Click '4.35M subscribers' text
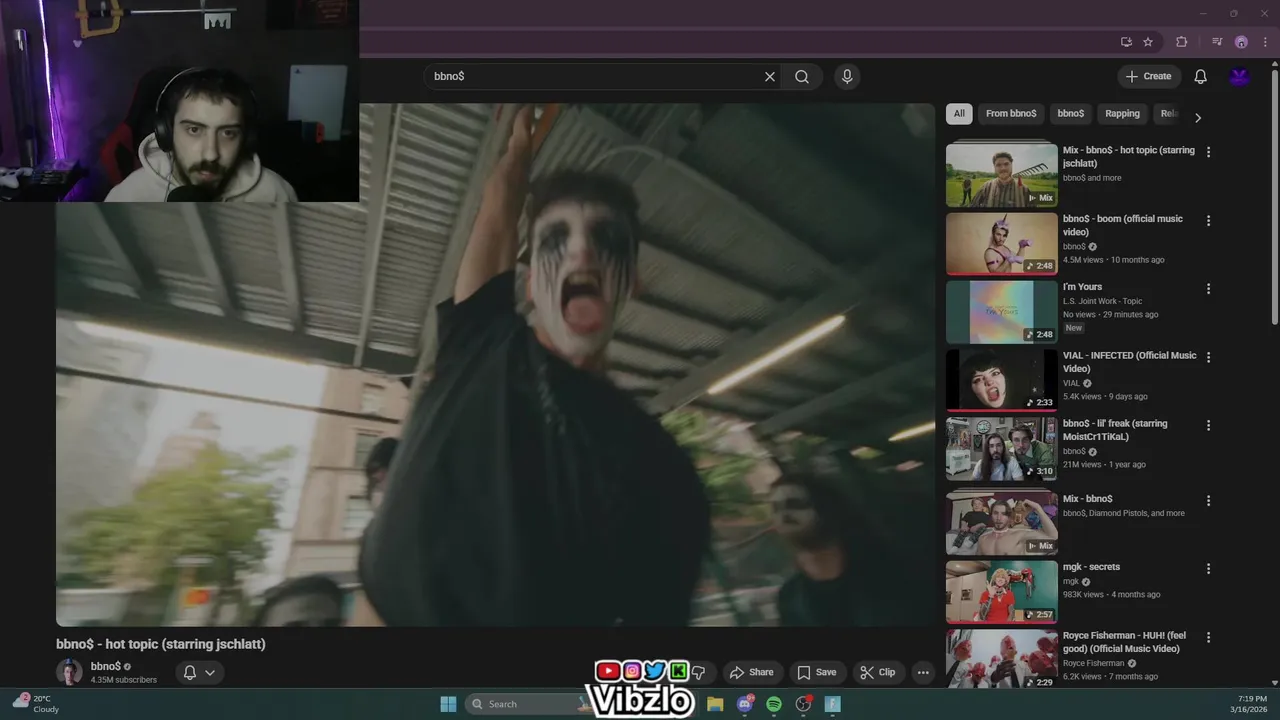The width and height of the screenshot is (1280, 720). click(x=124, y=680)
